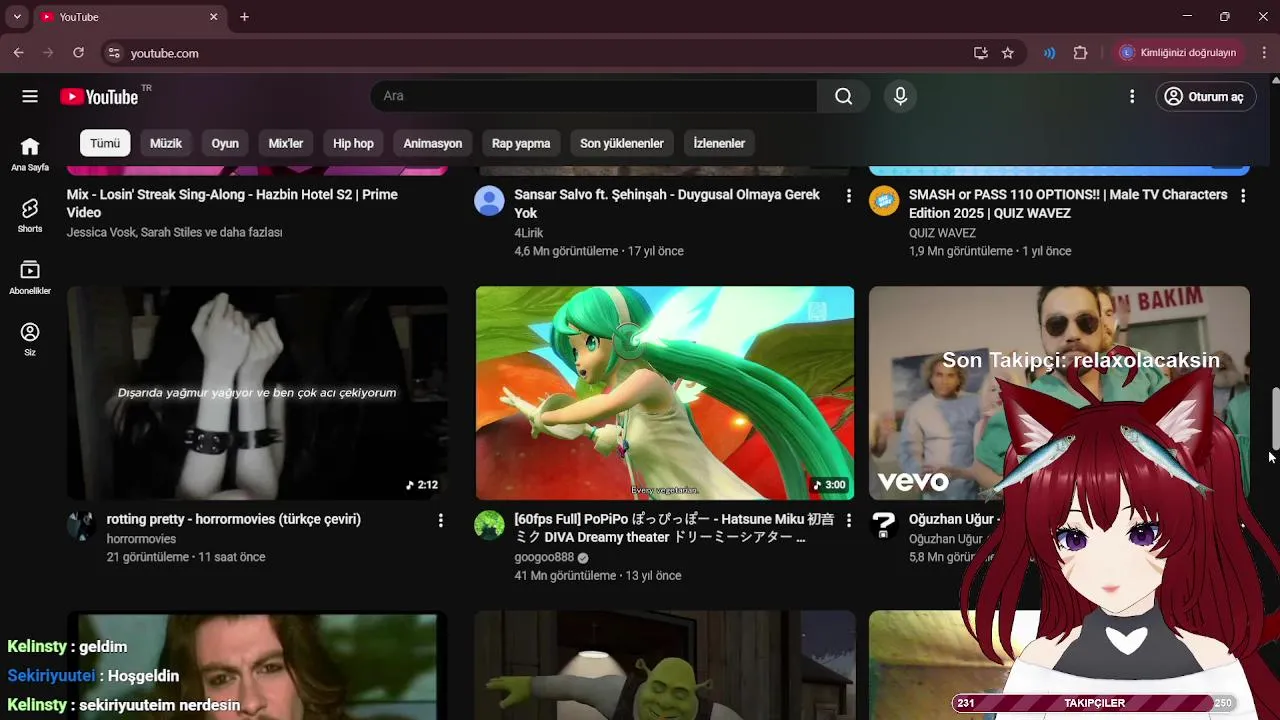The width and height of the screenshot is (1280, 720).
Task: Select the İzlenenler filter chip
Action: click(719, 143)
